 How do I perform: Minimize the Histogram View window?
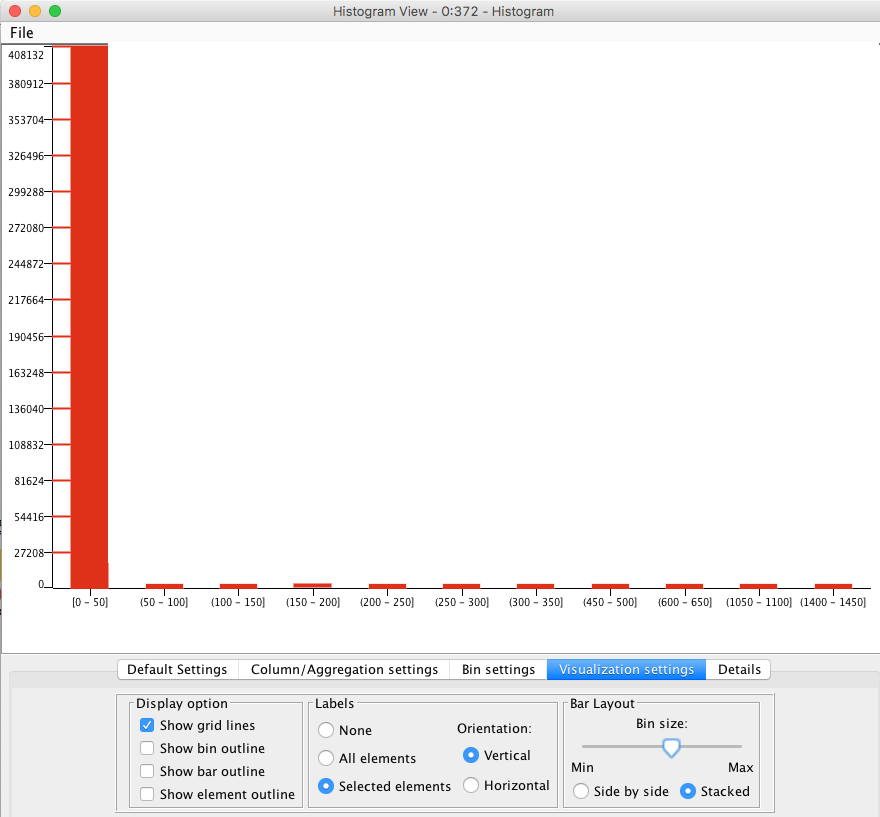[35, 11]
